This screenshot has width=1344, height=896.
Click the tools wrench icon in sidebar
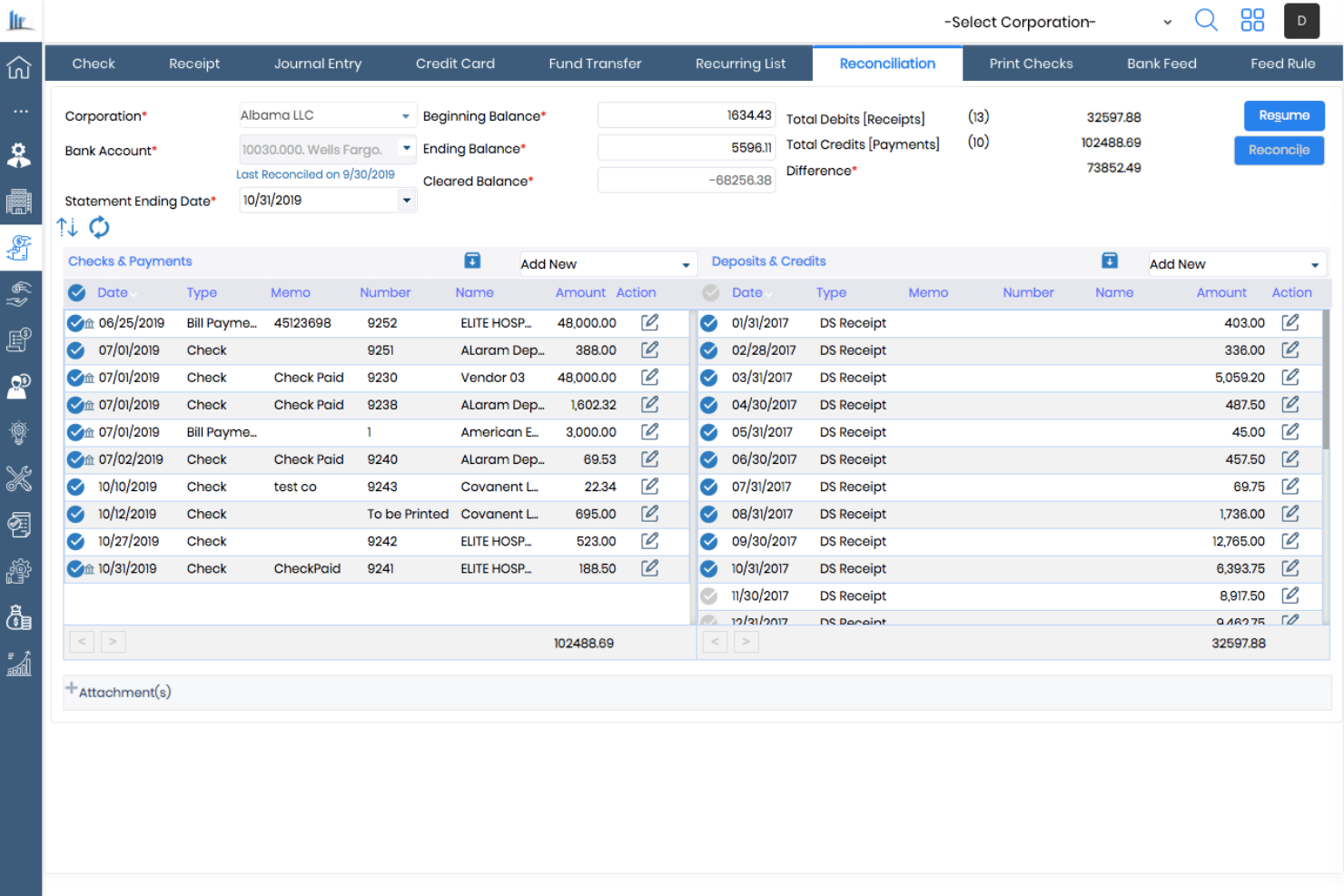point(20,479)
